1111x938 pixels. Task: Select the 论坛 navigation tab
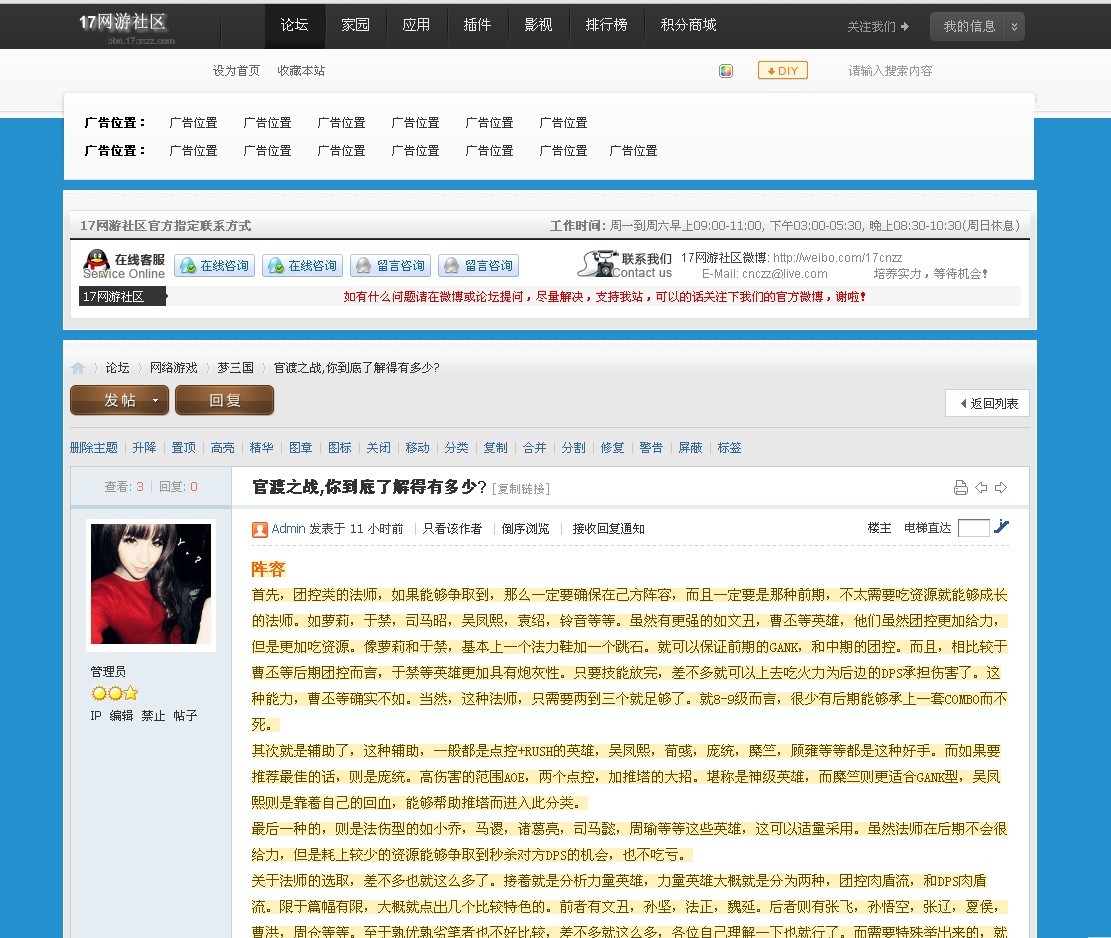pyautogui.click(x=295, y=26)
